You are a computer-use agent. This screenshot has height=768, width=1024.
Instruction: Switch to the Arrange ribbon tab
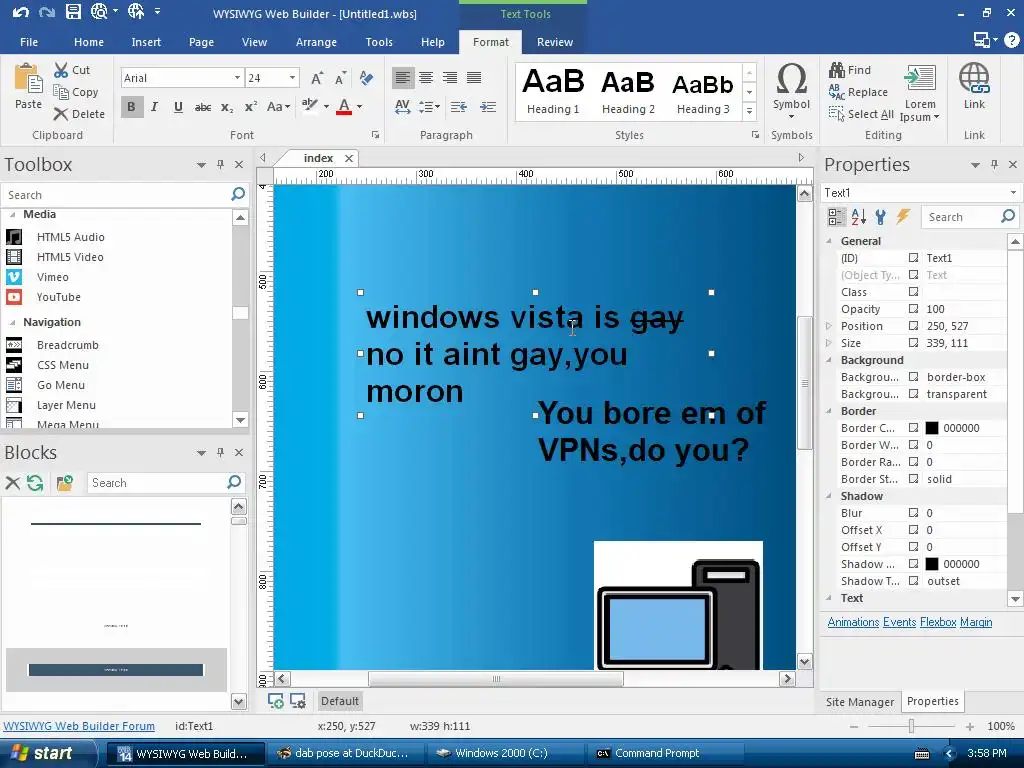click(x=316, y=42)
